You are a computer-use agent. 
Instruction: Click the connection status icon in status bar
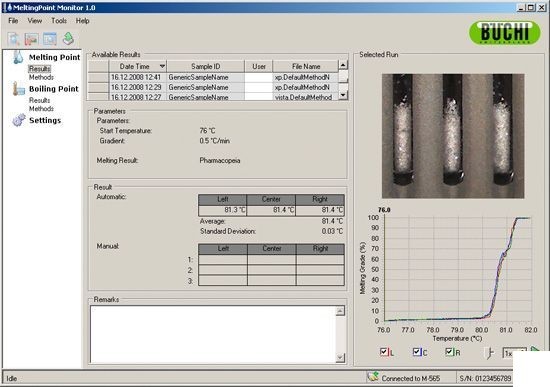click(x=373, y=377)
